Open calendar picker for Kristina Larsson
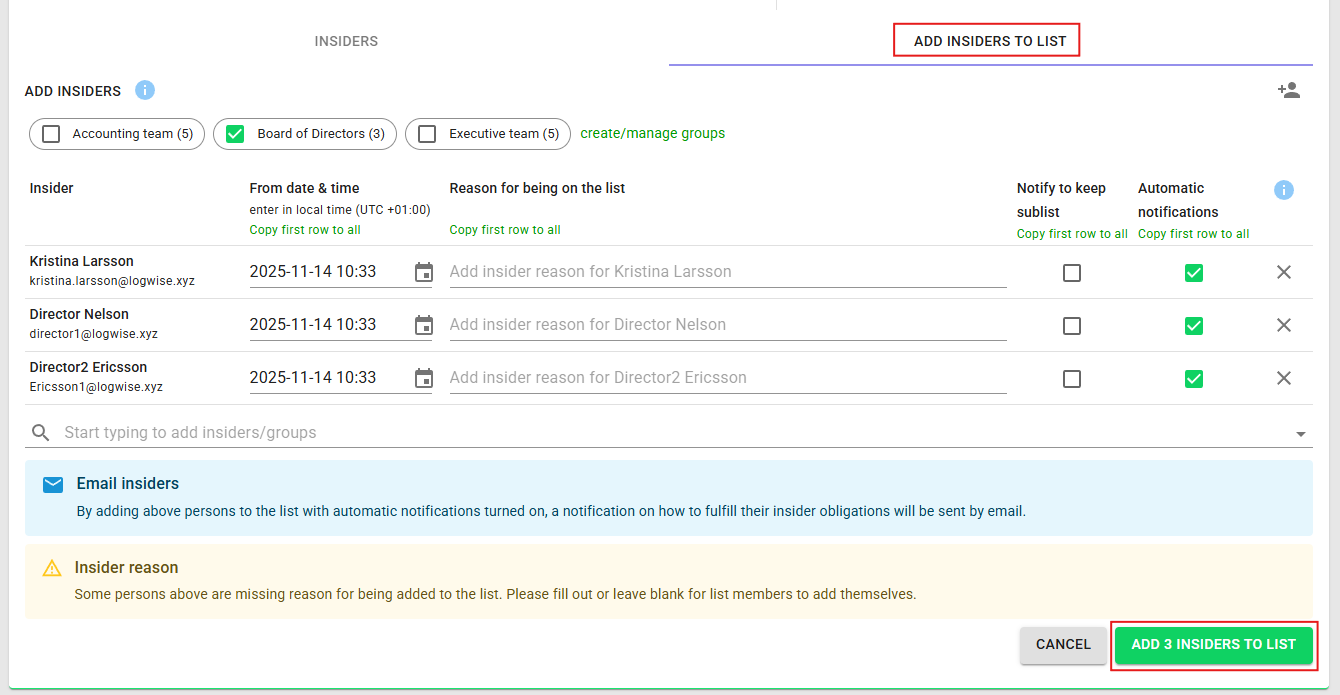Image resolution: width=1340 pixels, height=695 pixels. pos(424,272)
